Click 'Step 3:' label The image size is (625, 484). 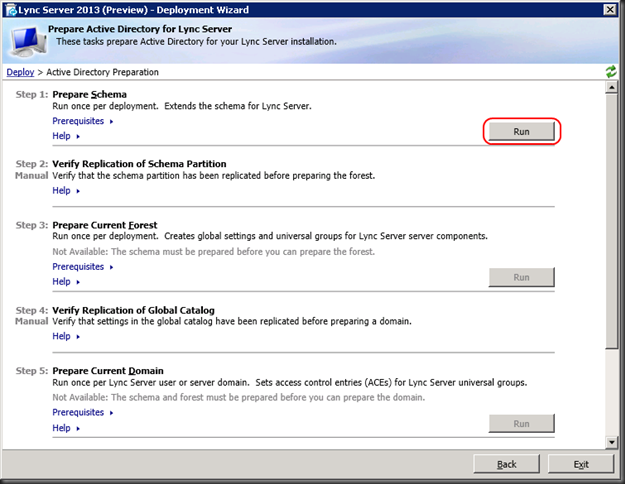click(x=32, y=225)
